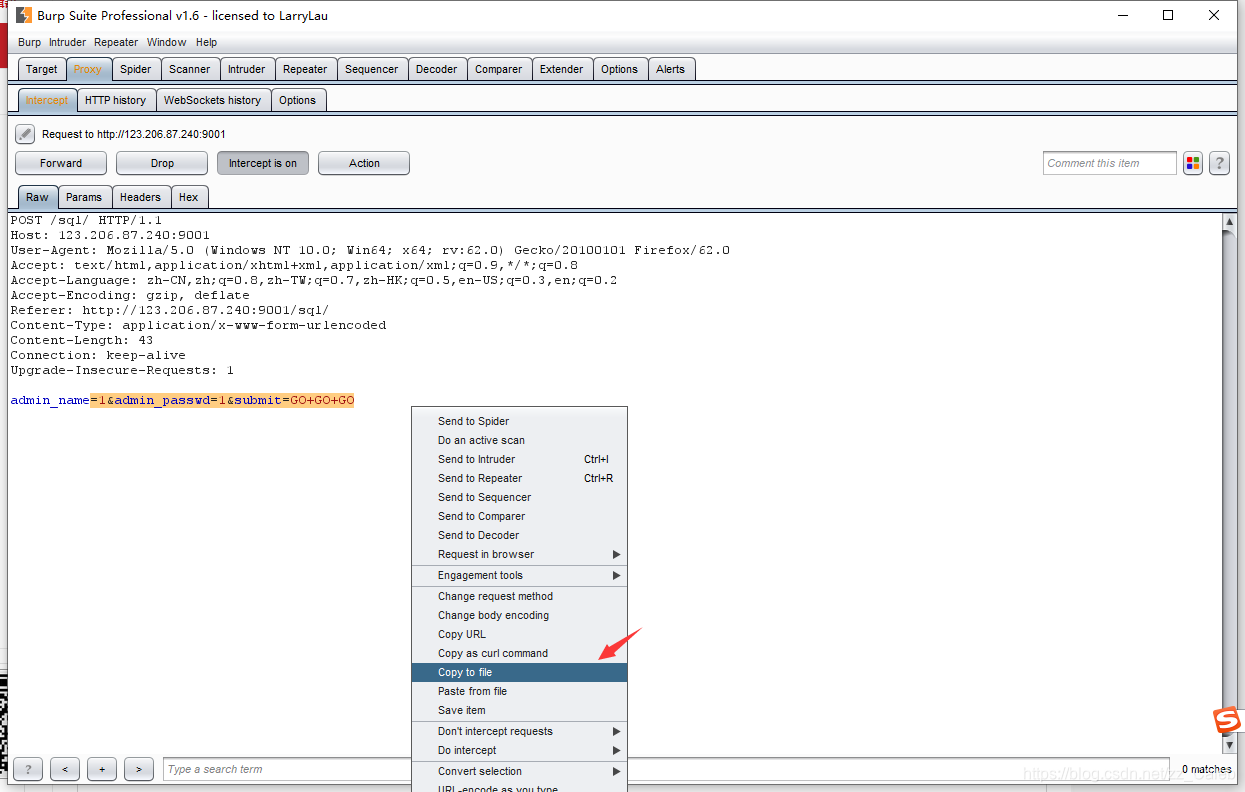1245x792 pixels.
Task: Choose Change body encoding
Action: (x=519, y=615)
